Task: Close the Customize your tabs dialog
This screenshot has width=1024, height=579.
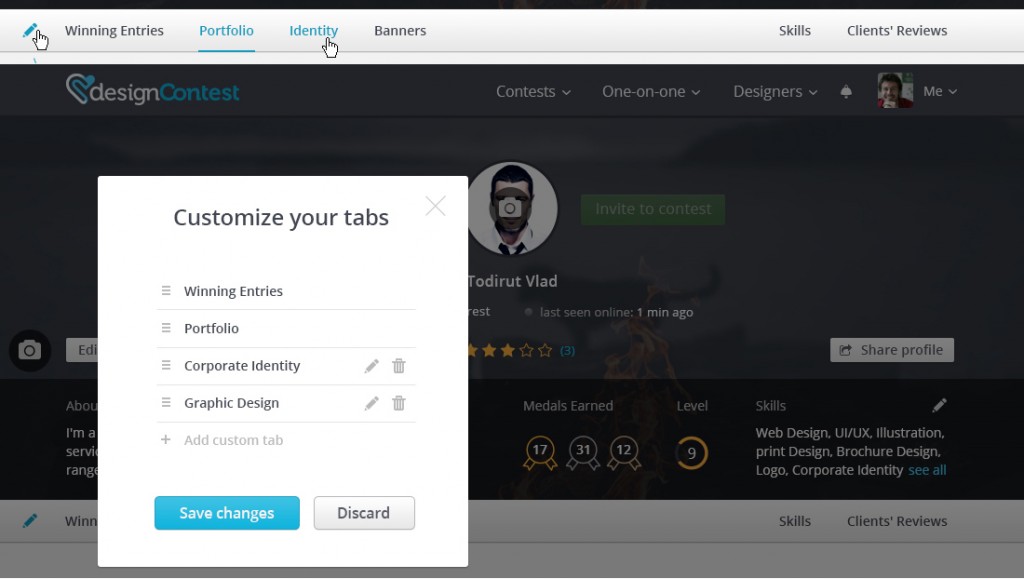Action: [435, 206]
